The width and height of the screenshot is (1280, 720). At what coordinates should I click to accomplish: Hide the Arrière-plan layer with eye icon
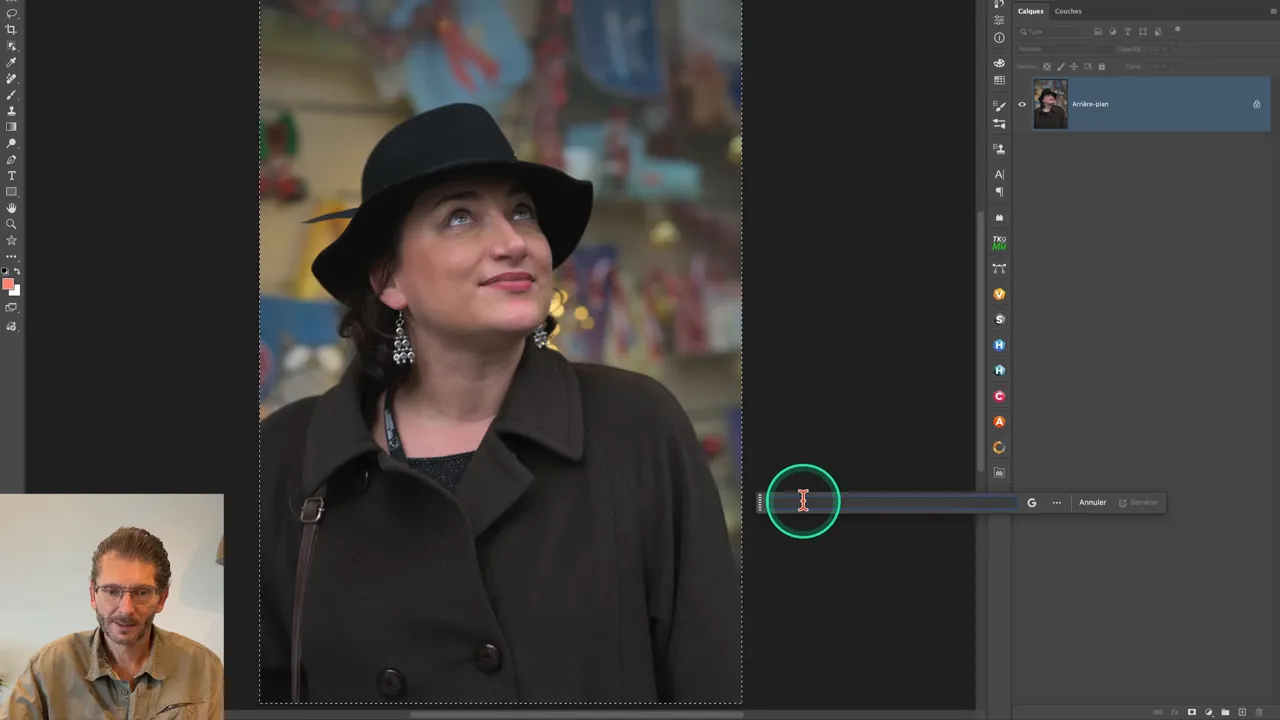pos(1022,104)
